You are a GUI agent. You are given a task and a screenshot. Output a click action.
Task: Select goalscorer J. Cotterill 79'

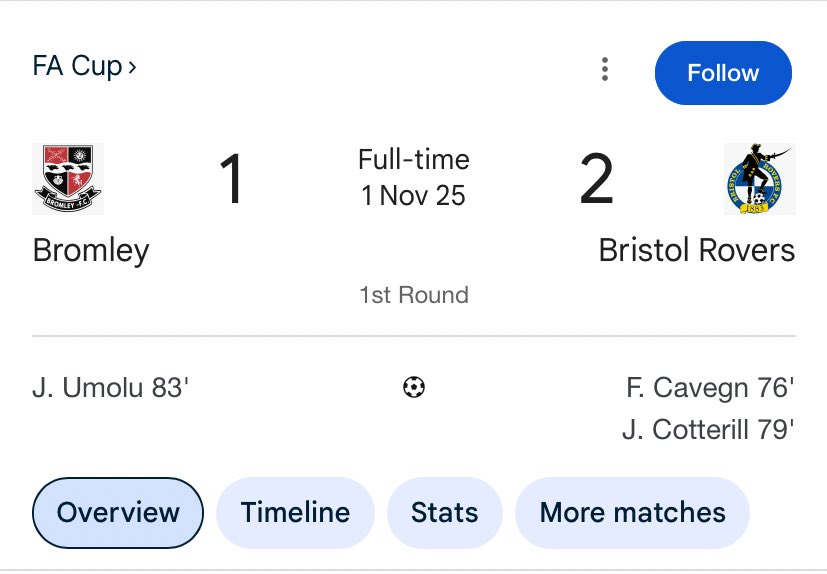(x=708, y=430)
